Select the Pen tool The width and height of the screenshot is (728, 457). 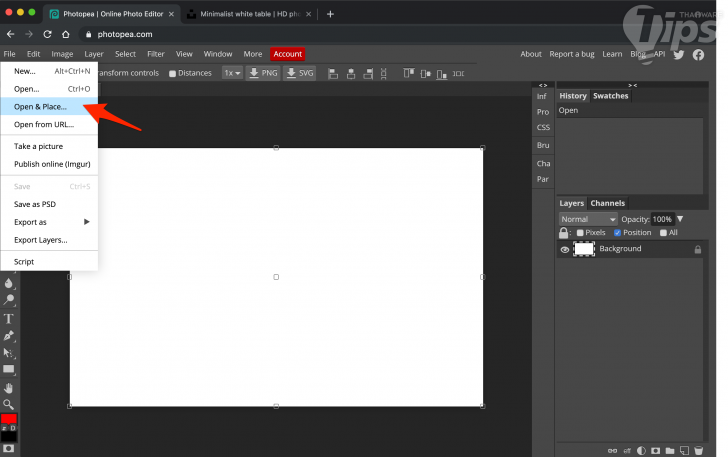[x=9, y=335]
